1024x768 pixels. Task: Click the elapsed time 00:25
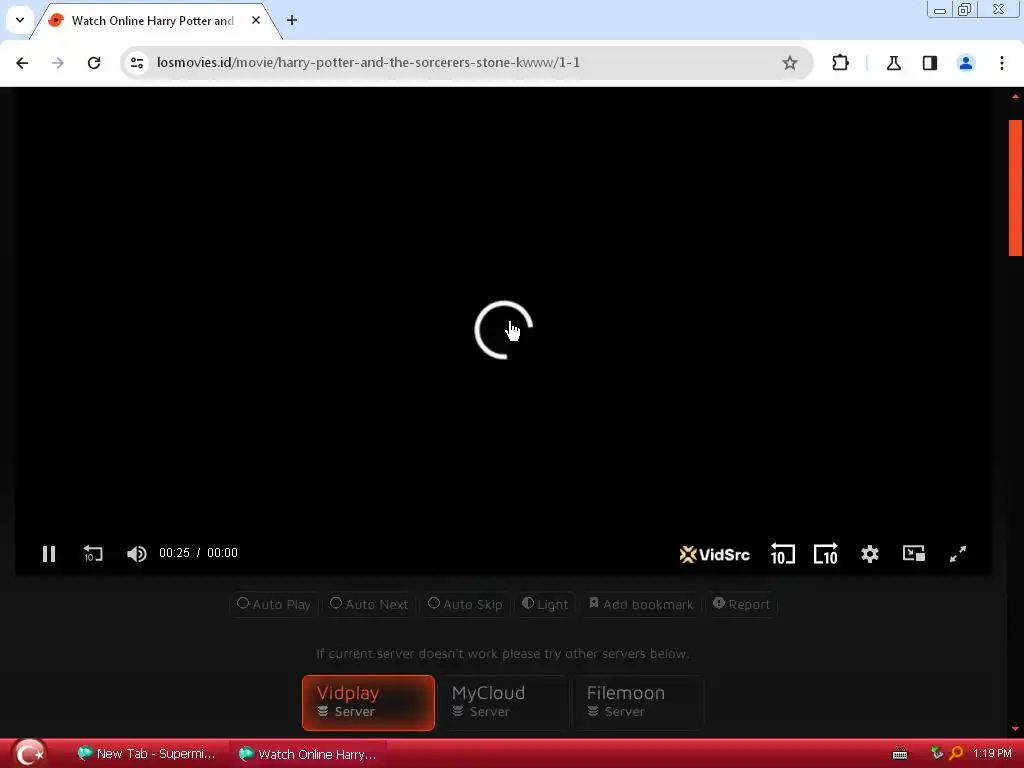pyautogui.click(x=174, y=553)
